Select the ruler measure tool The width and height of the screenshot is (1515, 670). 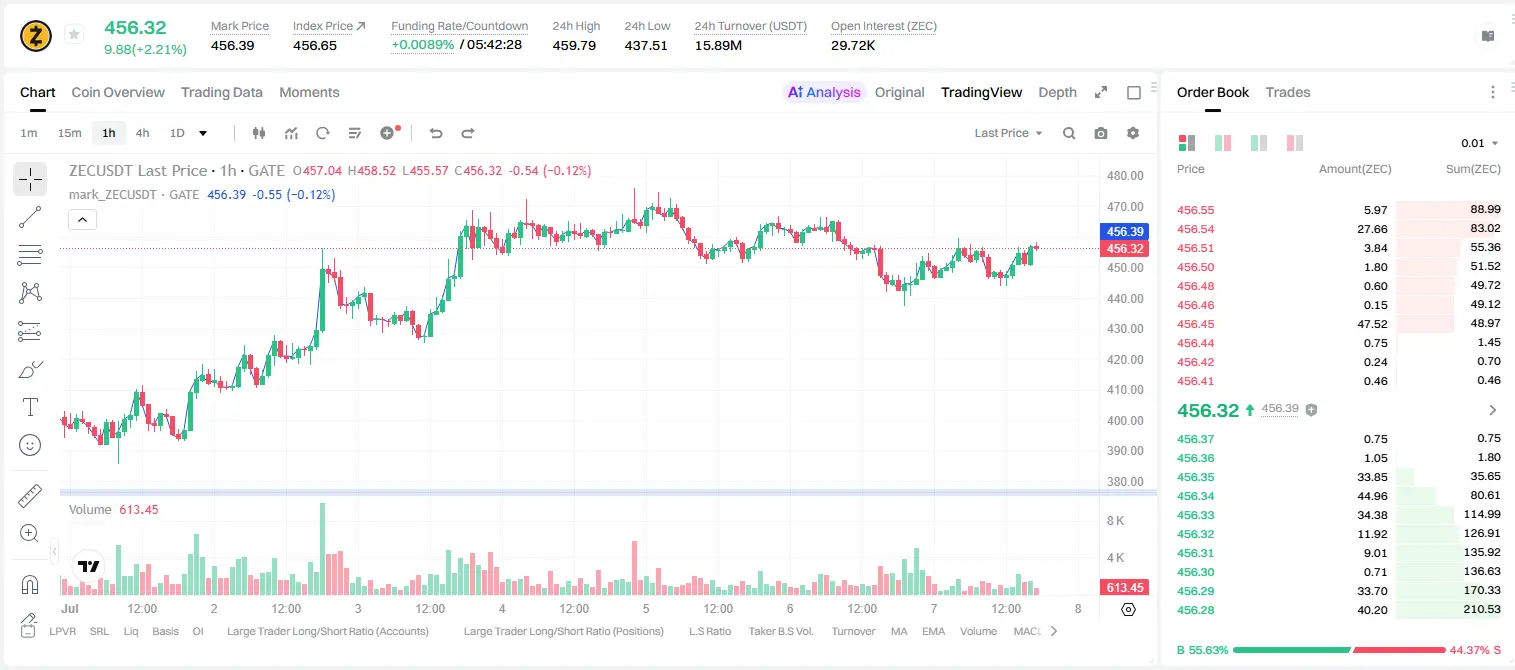click(30, 496)
